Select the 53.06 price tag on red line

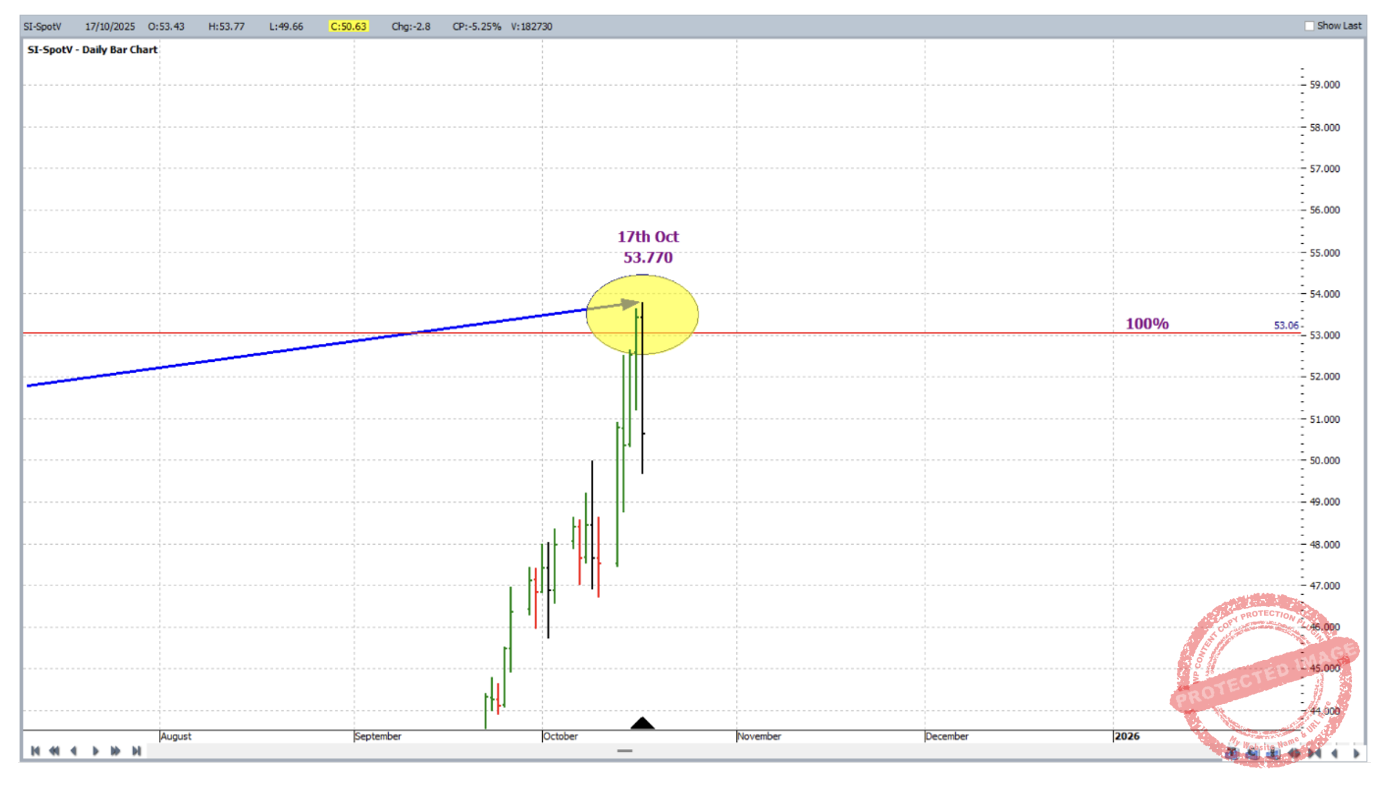pyautogui.click(x=1286, y=325)
